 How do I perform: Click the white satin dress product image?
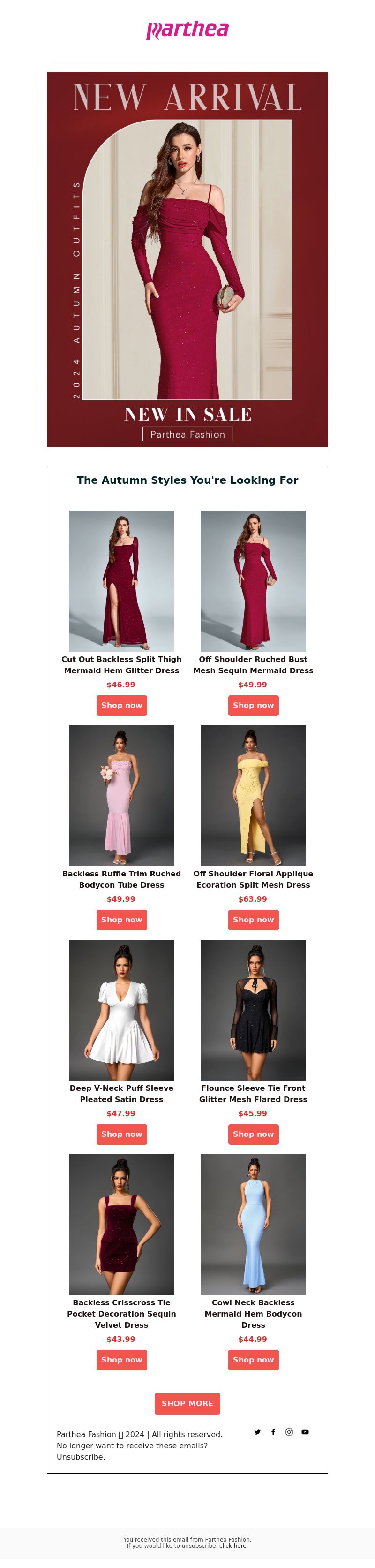[121, 1010]
